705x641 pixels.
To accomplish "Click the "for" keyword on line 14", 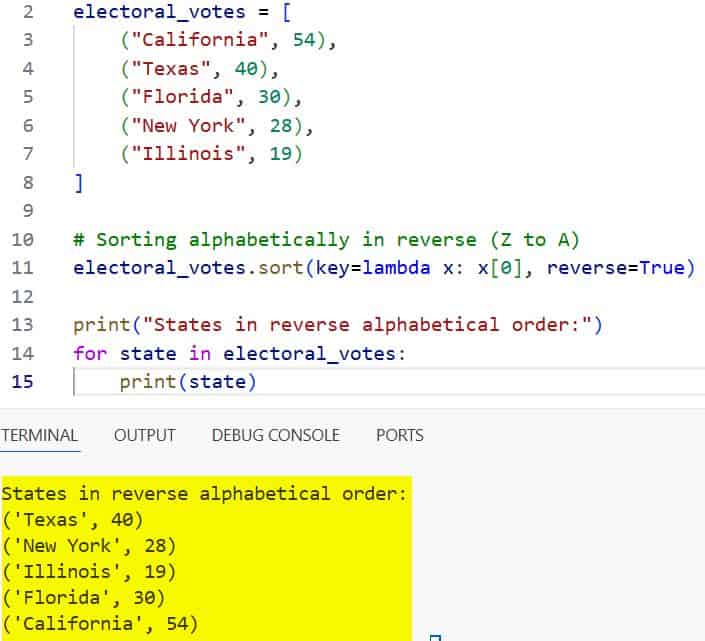I will pyautogui.click(x=90, y=353).
